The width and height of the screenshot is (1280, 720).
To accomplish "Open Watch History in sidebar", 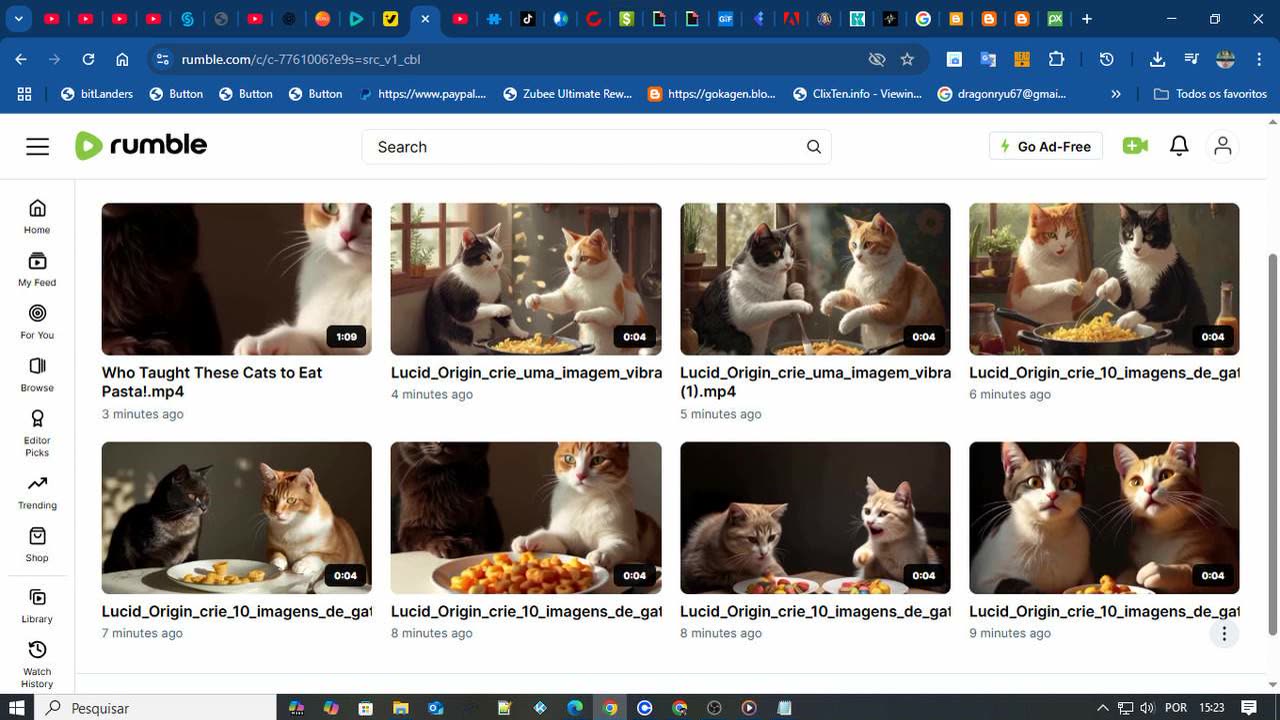I will point(37,663).
